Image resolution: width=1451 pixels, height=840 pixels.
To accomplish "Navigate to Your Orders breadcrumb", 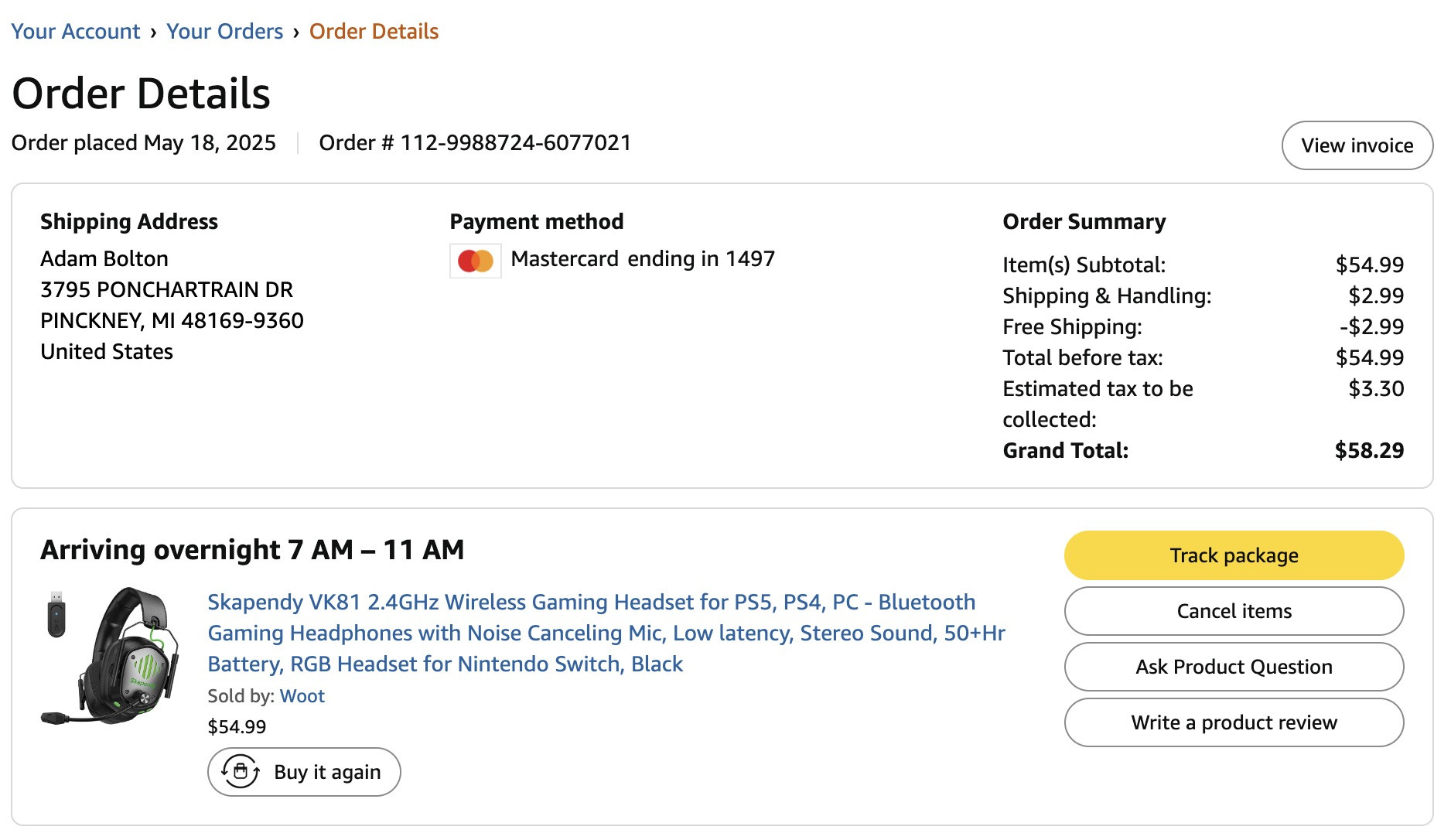I will pos(225,32).
